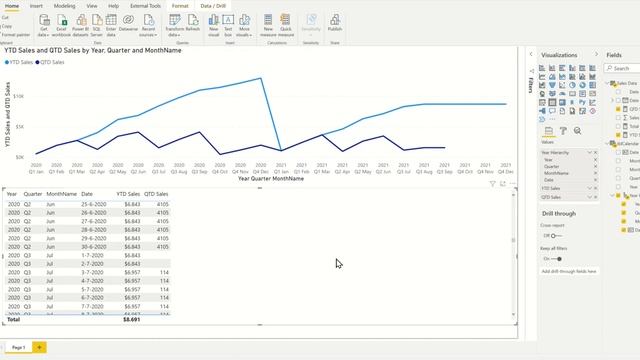Open QTD Sales well dropdown arrow
Image resolution: width=640 pixels, height=360 pixels.
tap(589, 197)
